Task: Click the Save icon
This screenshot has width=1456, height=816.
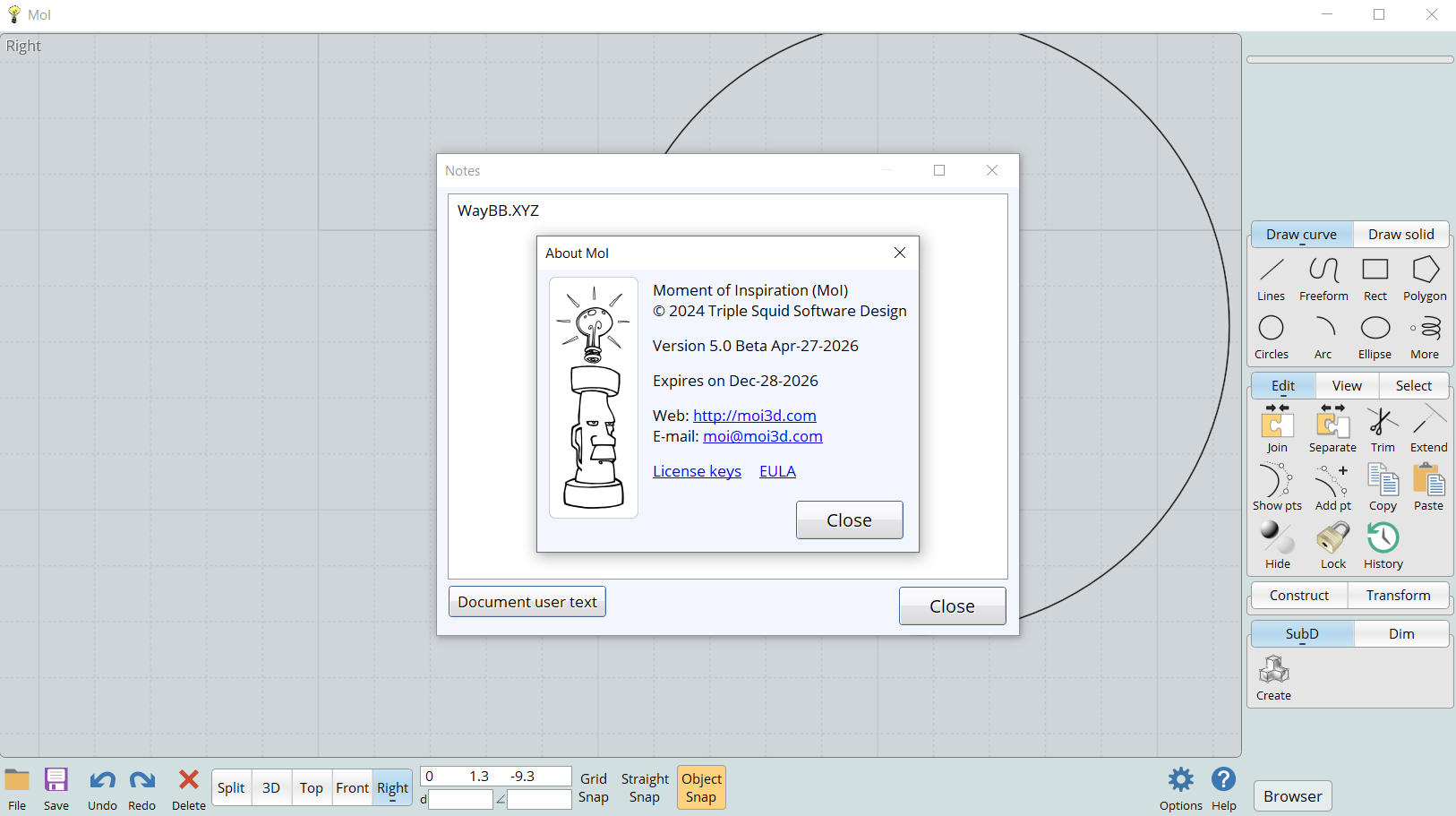Action: [56, 788]
